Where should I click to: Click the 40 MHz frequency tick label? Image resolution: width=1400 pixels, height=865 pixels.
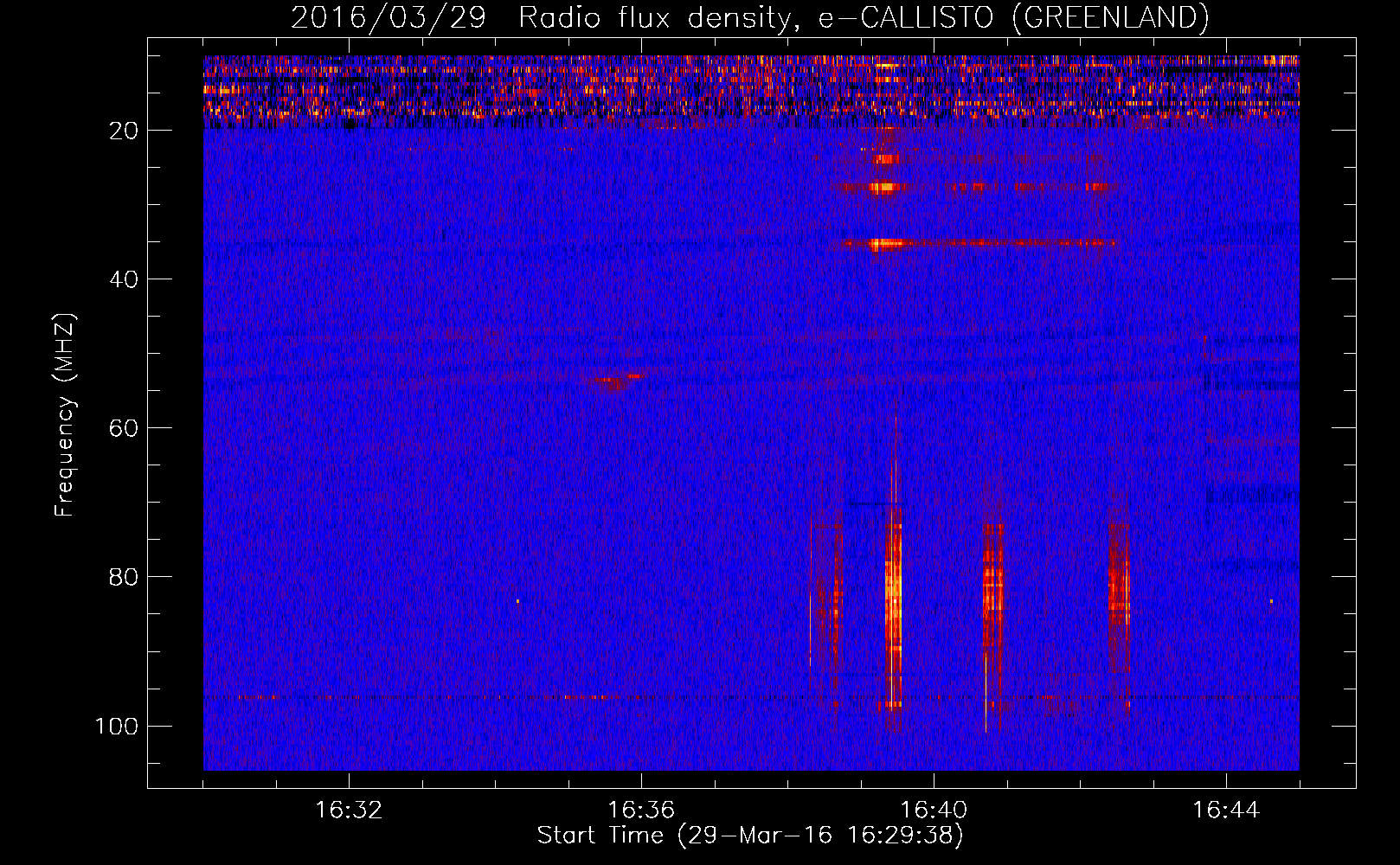coord(124,279)
